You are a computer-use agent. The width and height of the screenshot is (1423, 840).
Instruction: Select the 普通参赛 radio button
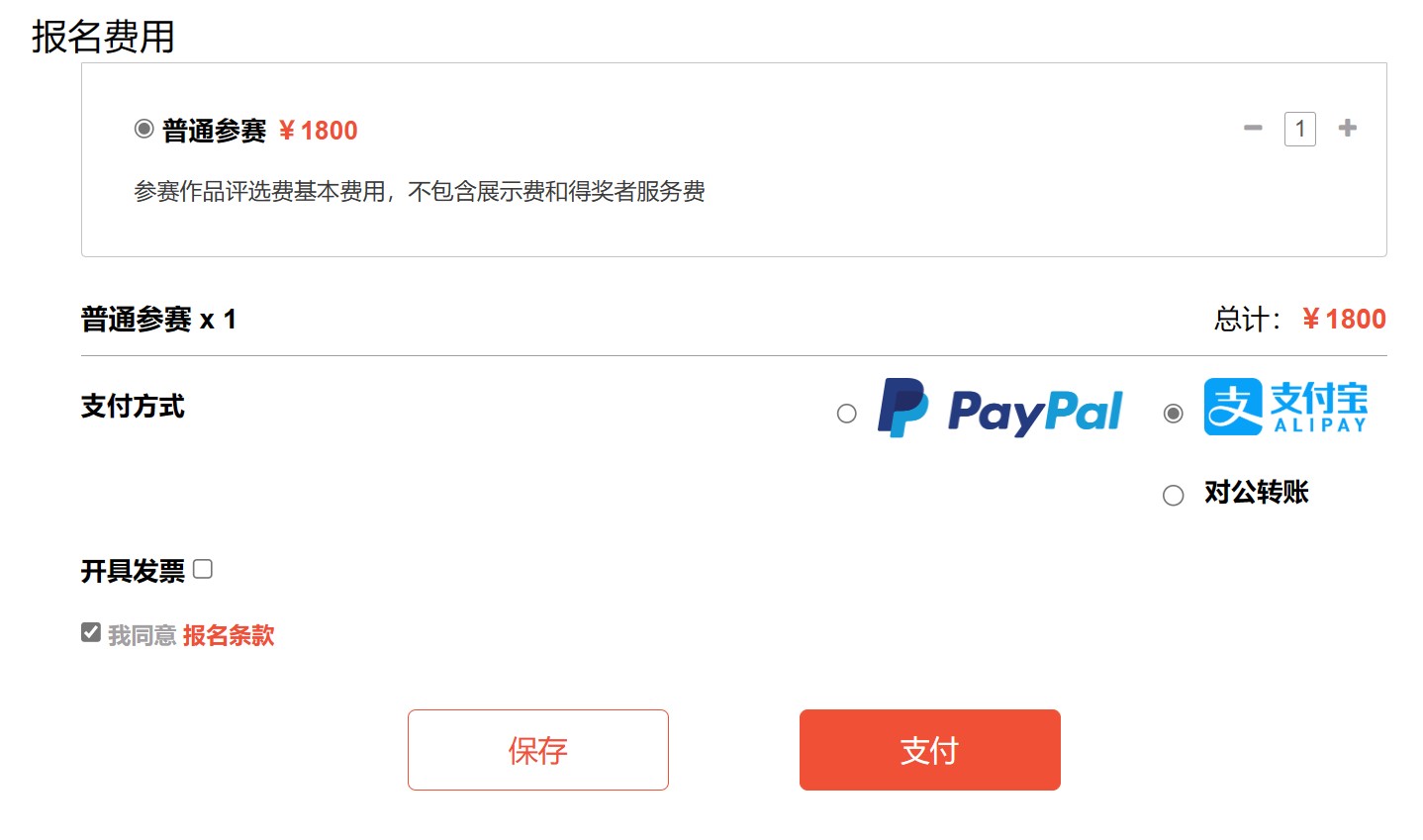143,129
